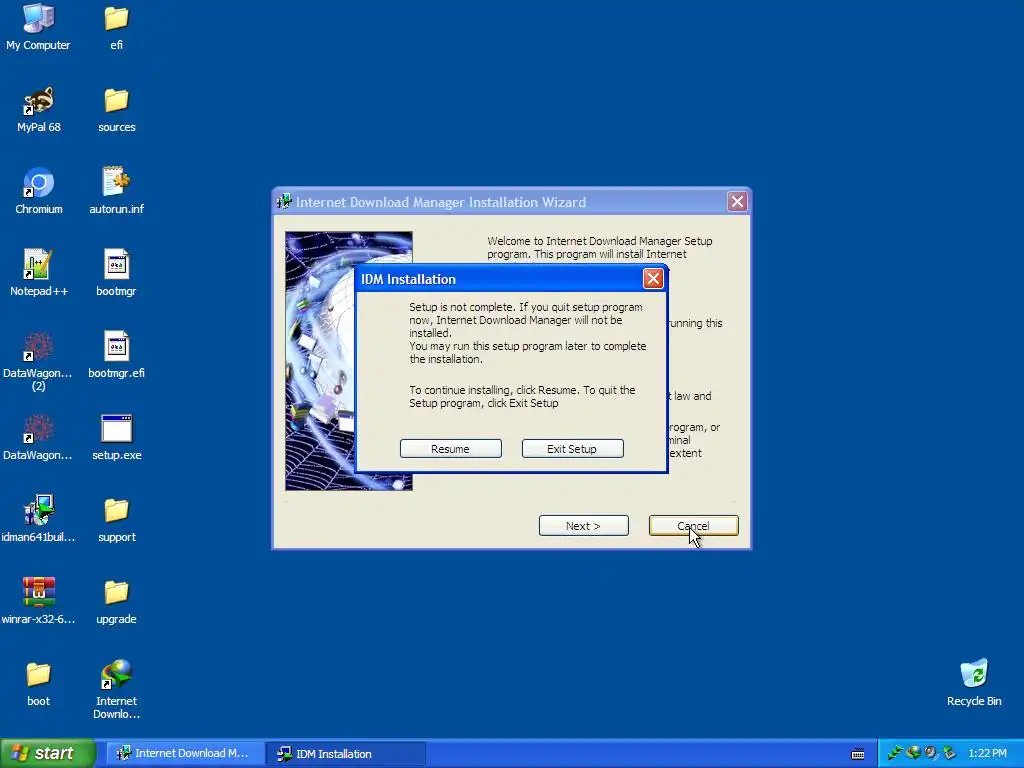Click the Resume button in the IDM Installation dialog

tap(451, 449)
